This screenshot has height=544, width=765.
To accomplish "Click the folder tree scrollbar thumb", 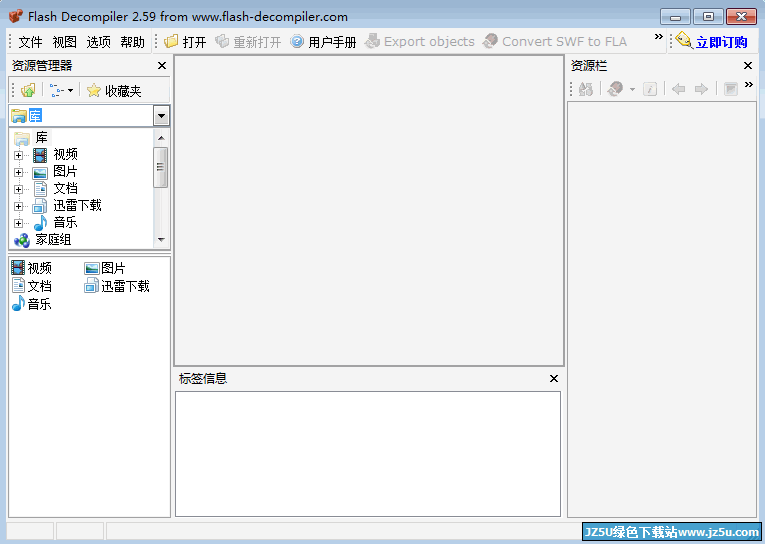I will coord(161,167).
